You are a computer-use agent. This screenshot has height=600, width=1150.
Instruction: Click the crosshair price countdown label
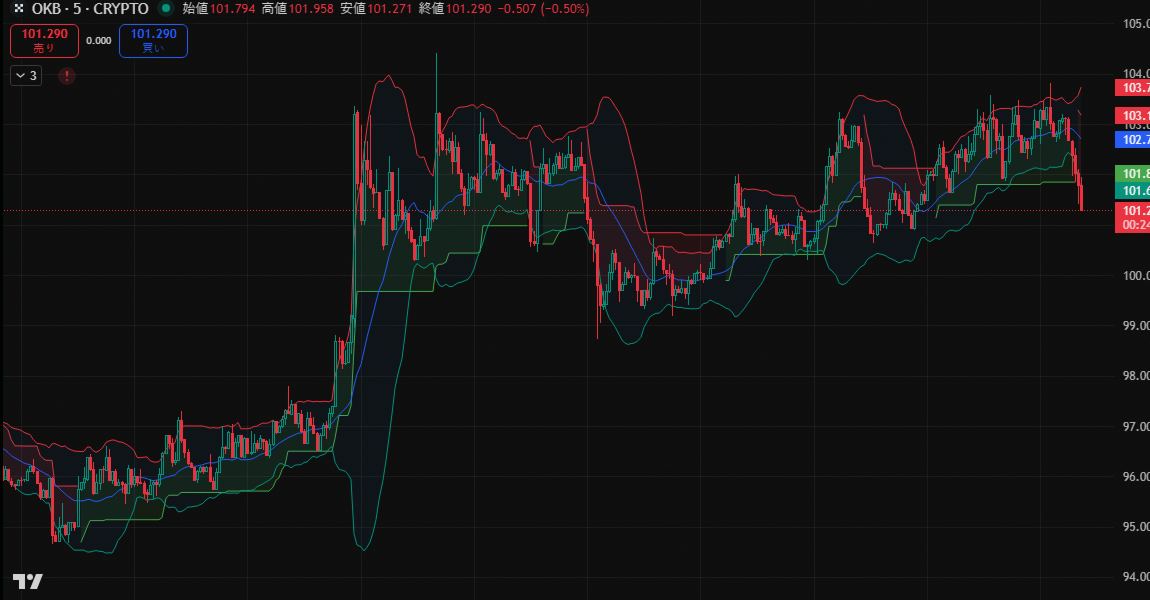(1131, 224)
